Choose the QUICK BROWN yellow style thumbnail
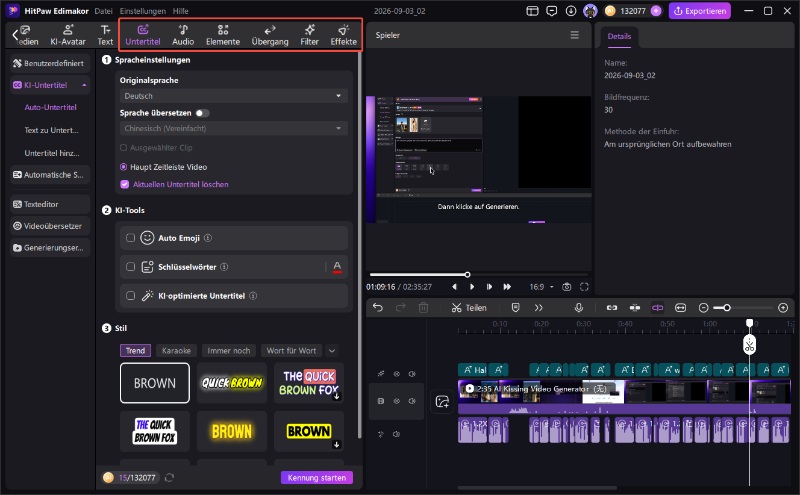800x495 pixels. coord(232,383)
